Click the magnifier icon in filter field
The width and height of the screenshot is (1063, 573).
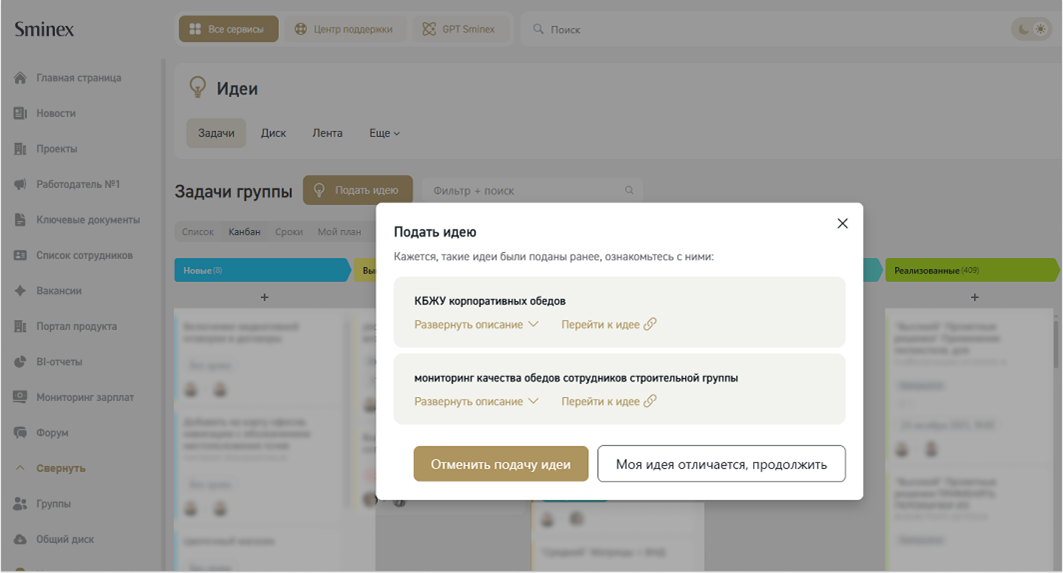tap(629, 190)
